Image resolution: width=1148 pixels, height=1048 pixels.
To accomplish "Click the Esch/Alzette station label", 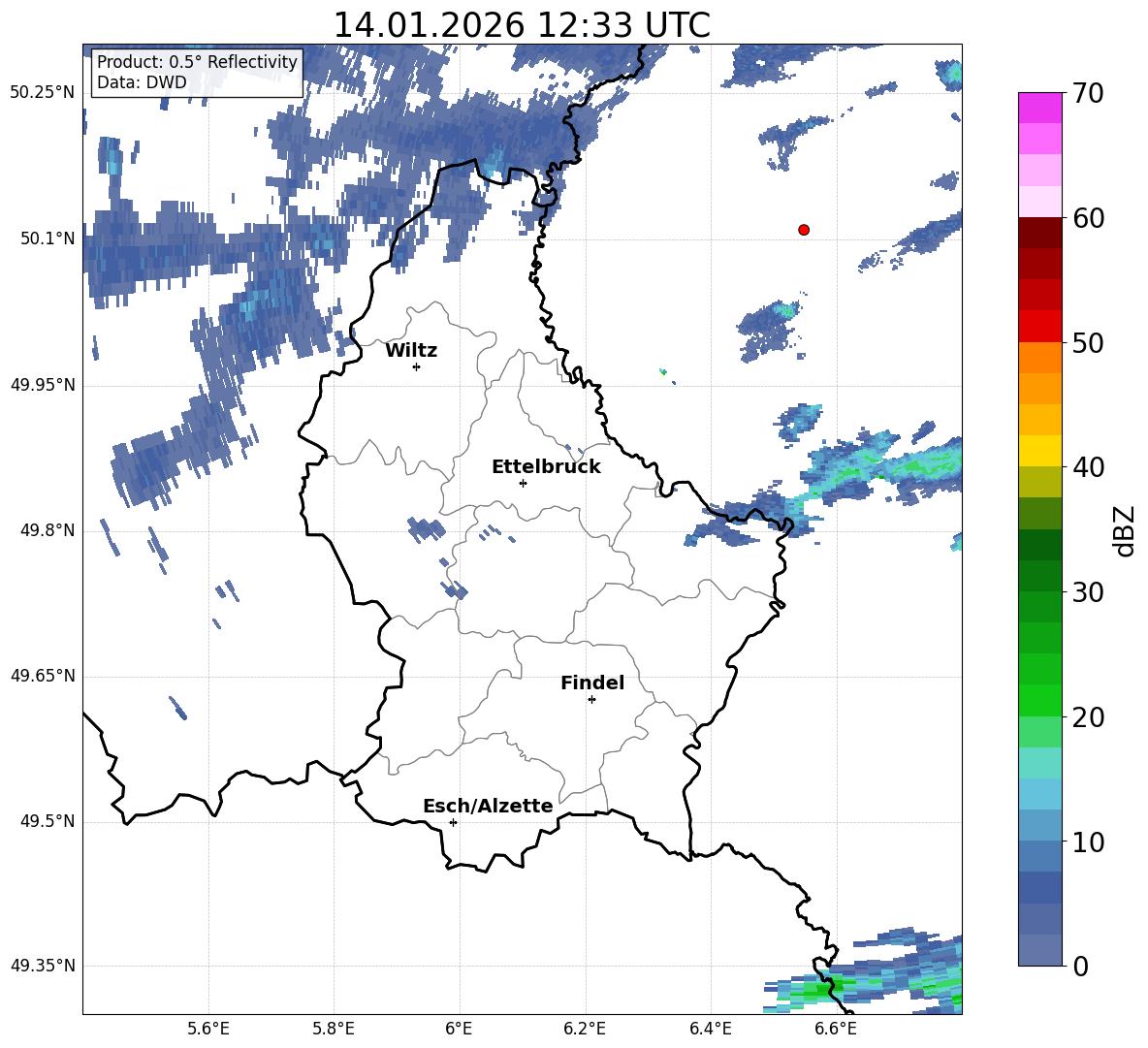I will tap(488, 807).
